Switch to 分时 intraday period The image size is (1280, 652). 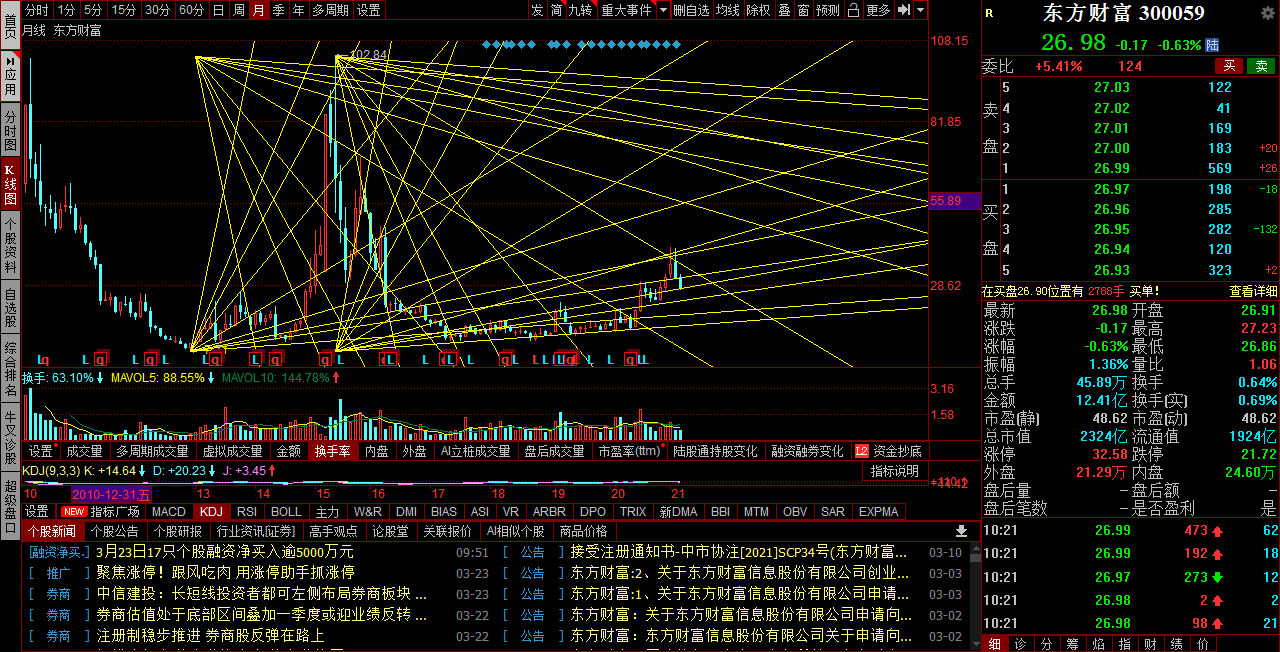click(37, 10)
